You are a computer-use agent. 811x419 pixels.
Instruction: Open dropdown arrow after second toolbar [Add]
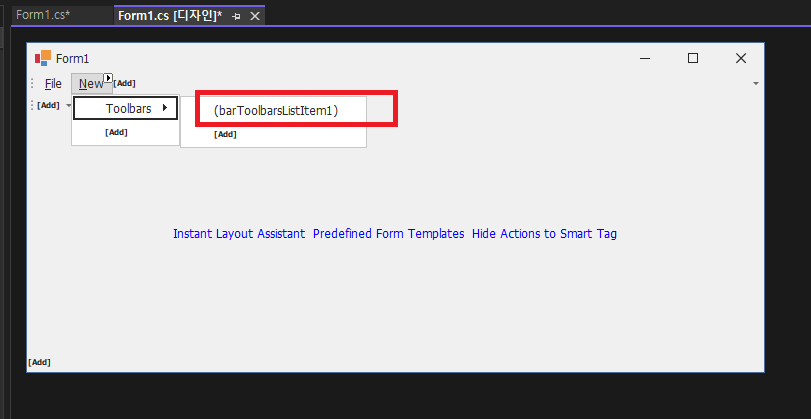click(68, 106)
